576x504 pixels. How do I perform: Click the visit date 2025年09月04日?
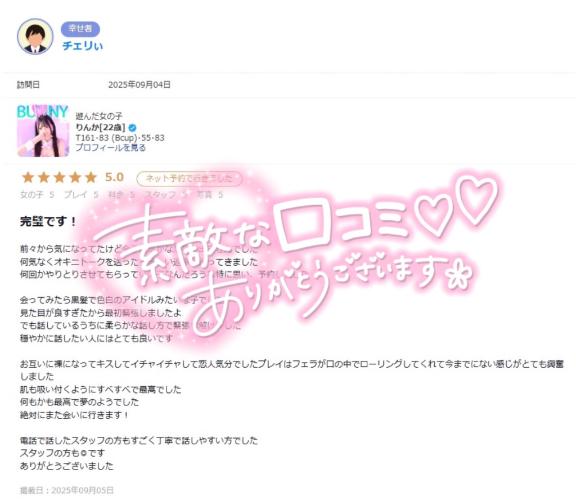click(139, 85)
